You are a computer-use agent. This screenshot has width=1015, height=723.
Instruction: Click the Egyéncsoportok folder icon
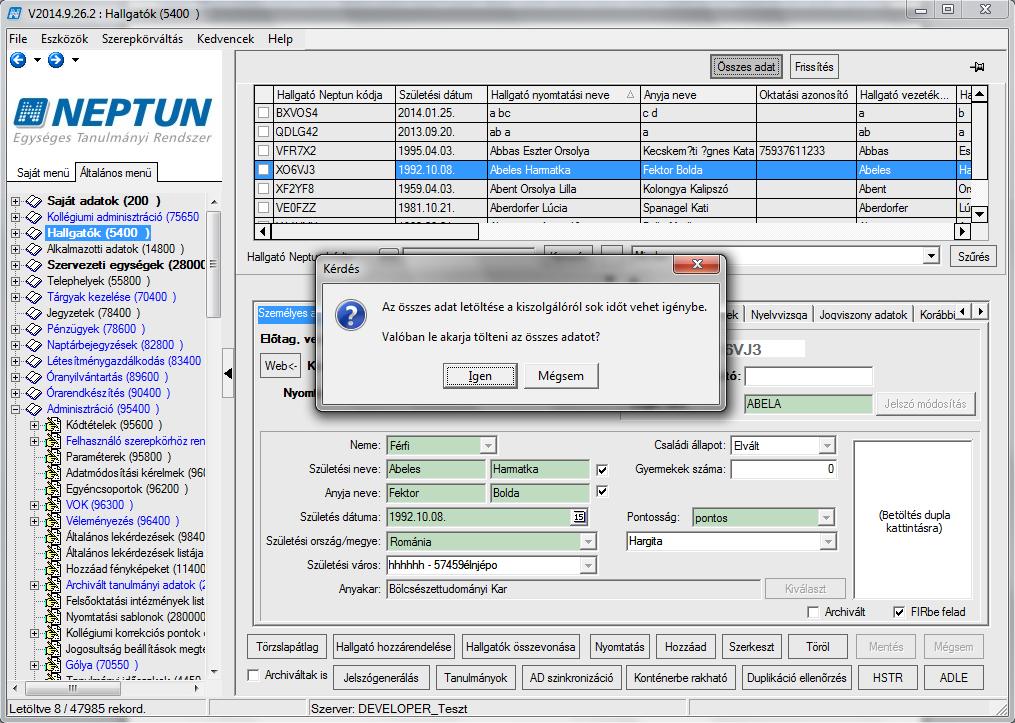point(53,489)
